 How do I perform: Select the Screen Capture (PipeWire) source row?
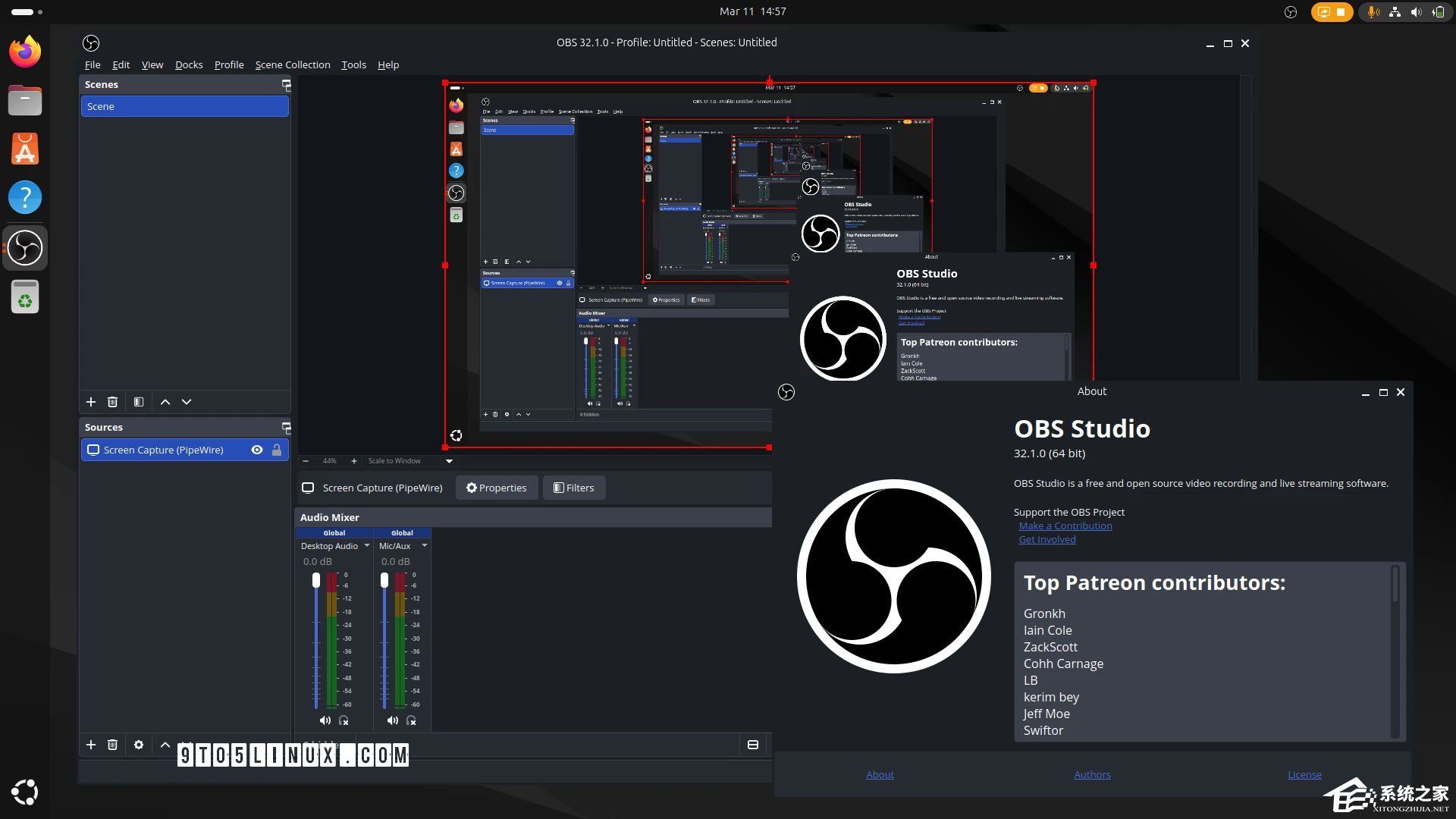point(185,450)
